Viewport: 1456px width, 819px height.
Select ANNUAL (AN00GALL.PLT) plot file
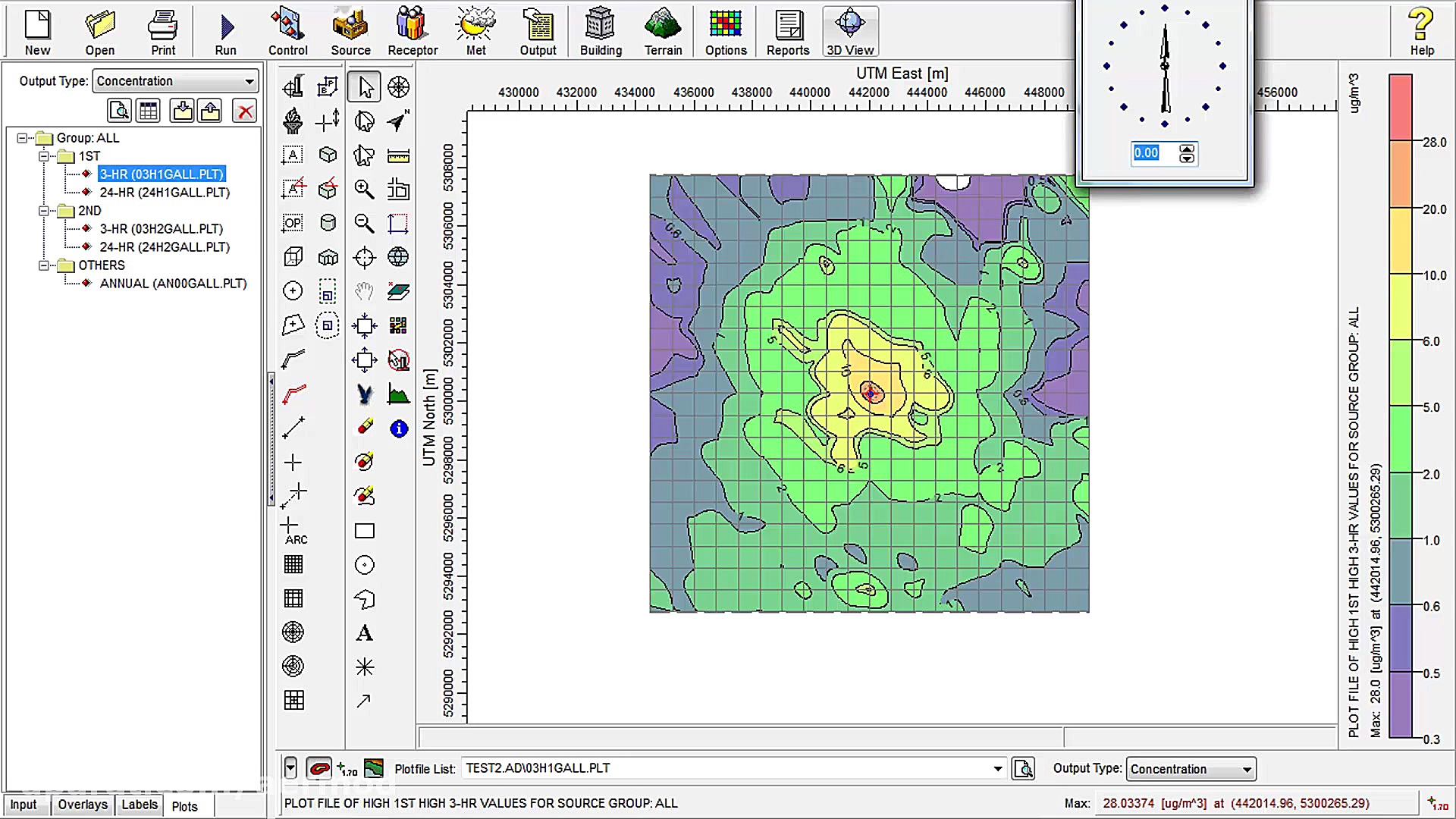tap(173, 284)
